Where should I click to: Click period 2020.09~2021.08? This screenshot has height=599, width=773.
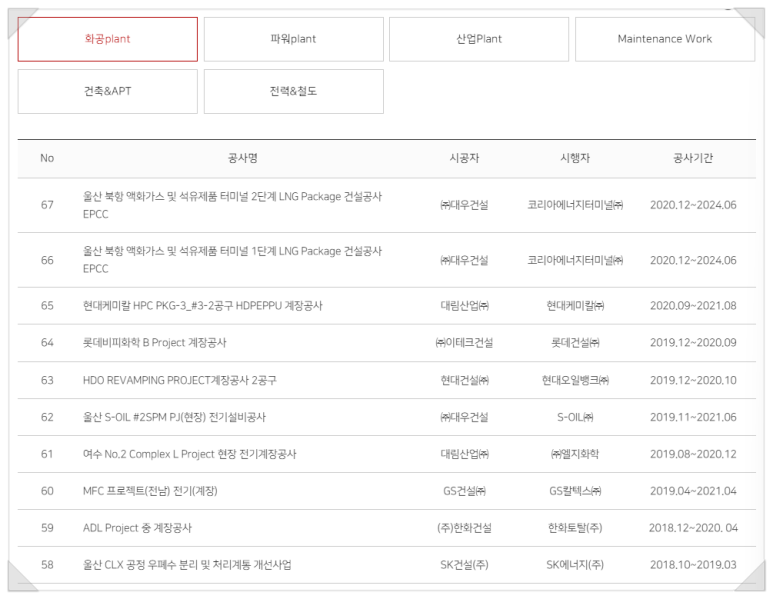(x=693, y=306)
